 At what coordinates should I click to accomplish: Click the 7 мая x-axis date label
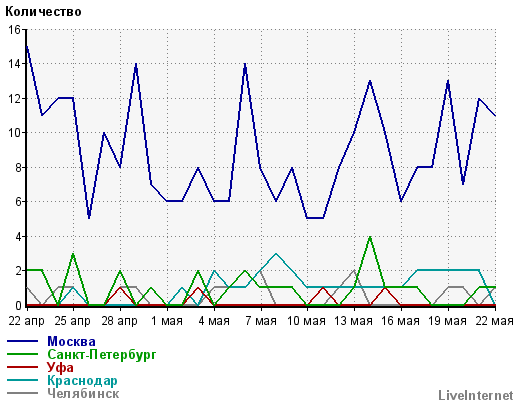coord(261,321)
